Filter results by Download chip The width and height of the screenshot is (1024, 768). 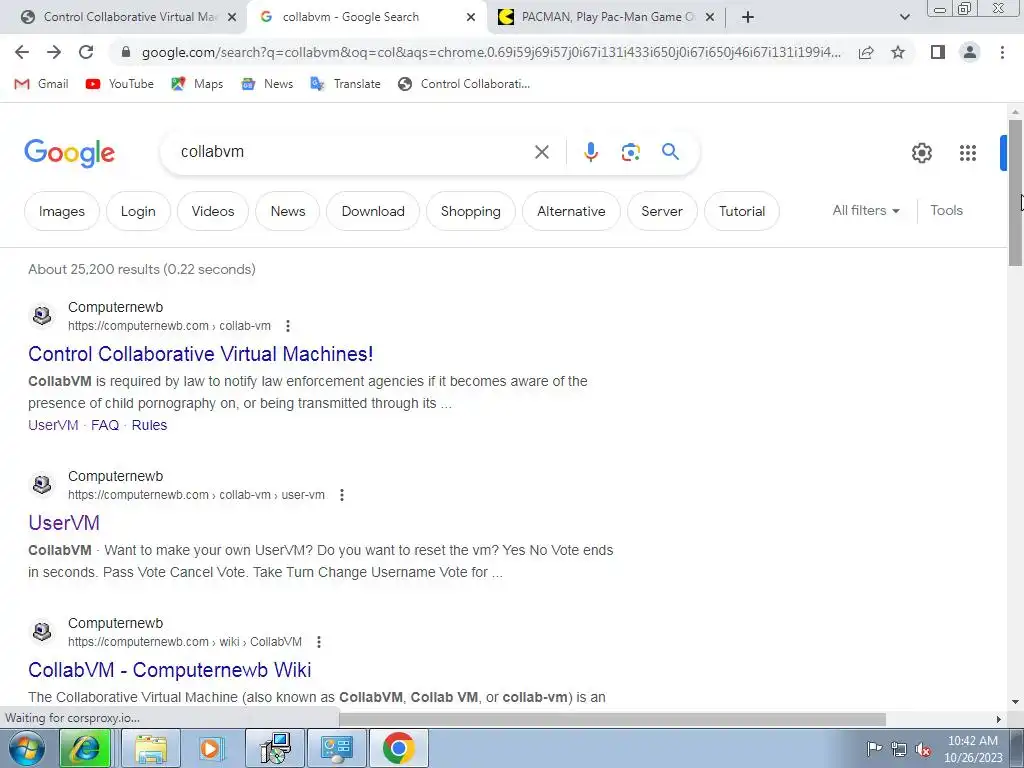tap(373, 211)
